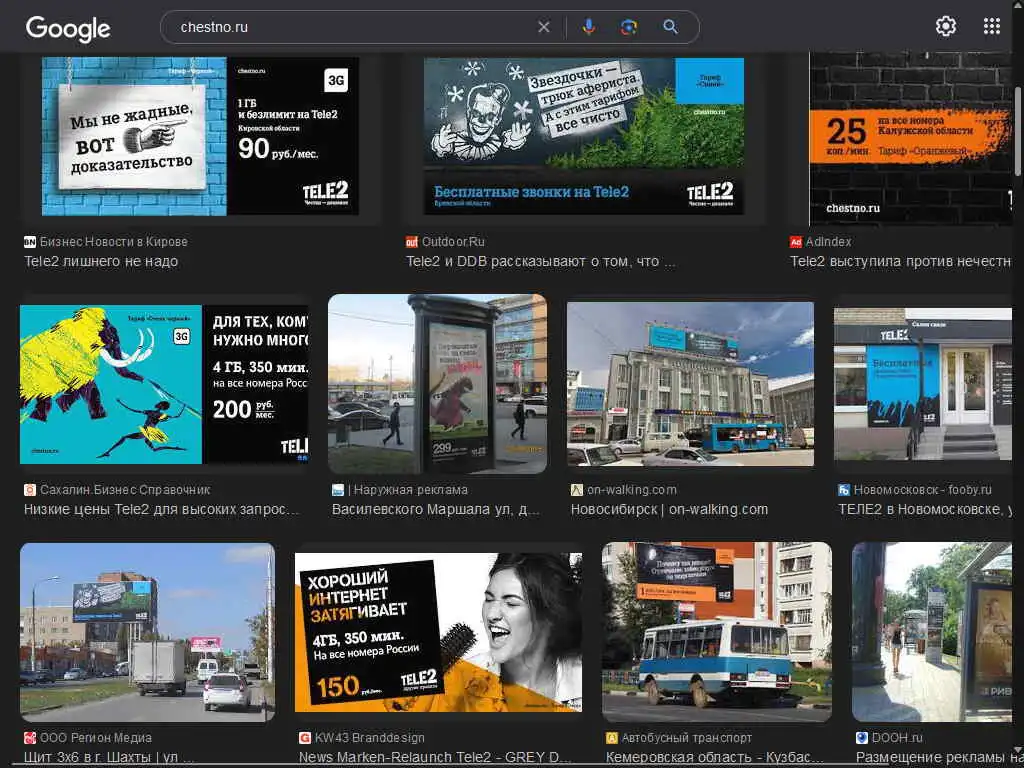Click the KW43 Branddesign favicon
Image resolution: width=1024 pixels, height=768 pixels.
[304, 738]
